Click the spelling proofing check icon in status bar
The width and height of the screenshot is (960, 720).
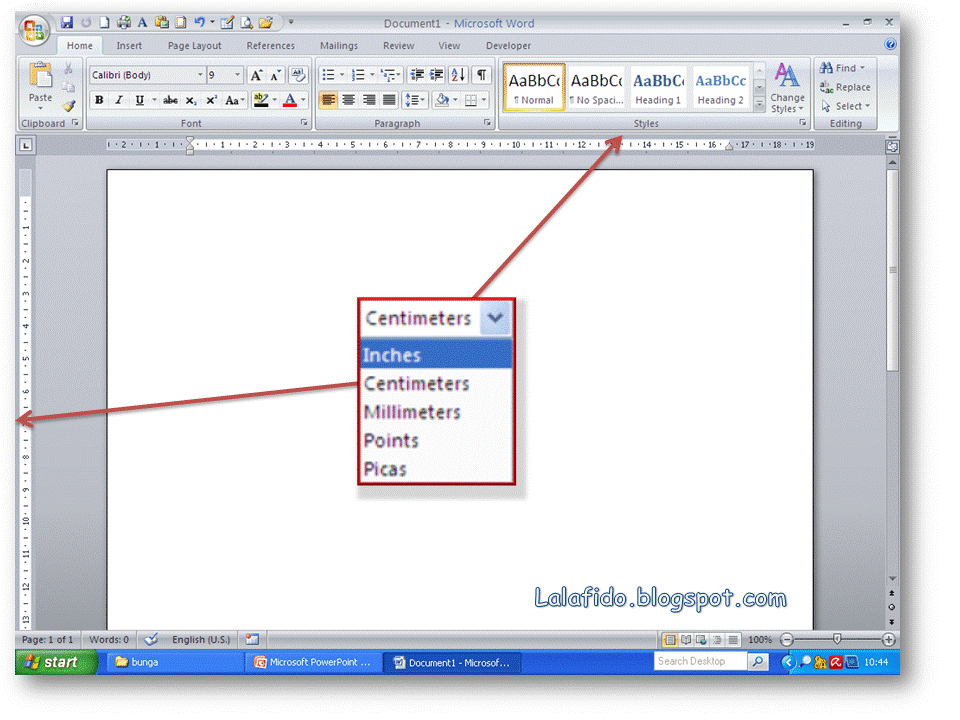tap(151, 639)
